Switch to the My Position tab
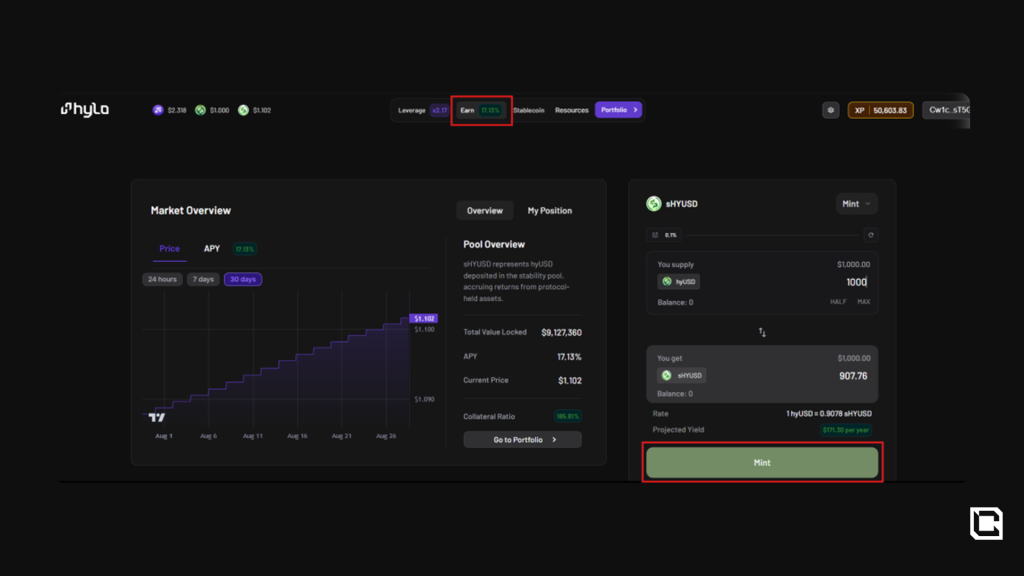This screenshot has height=576, width=1024. tap(549, 211)
